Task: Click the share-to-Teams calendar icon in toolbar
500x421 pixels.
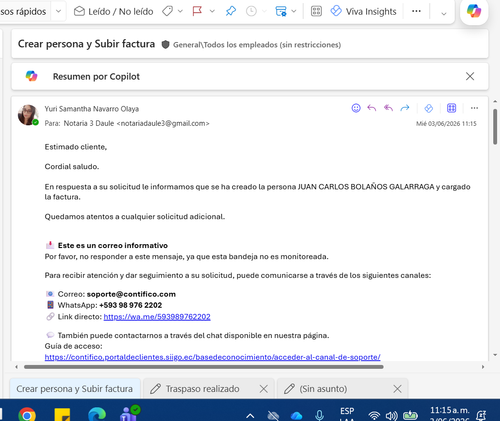Action: 281,11
